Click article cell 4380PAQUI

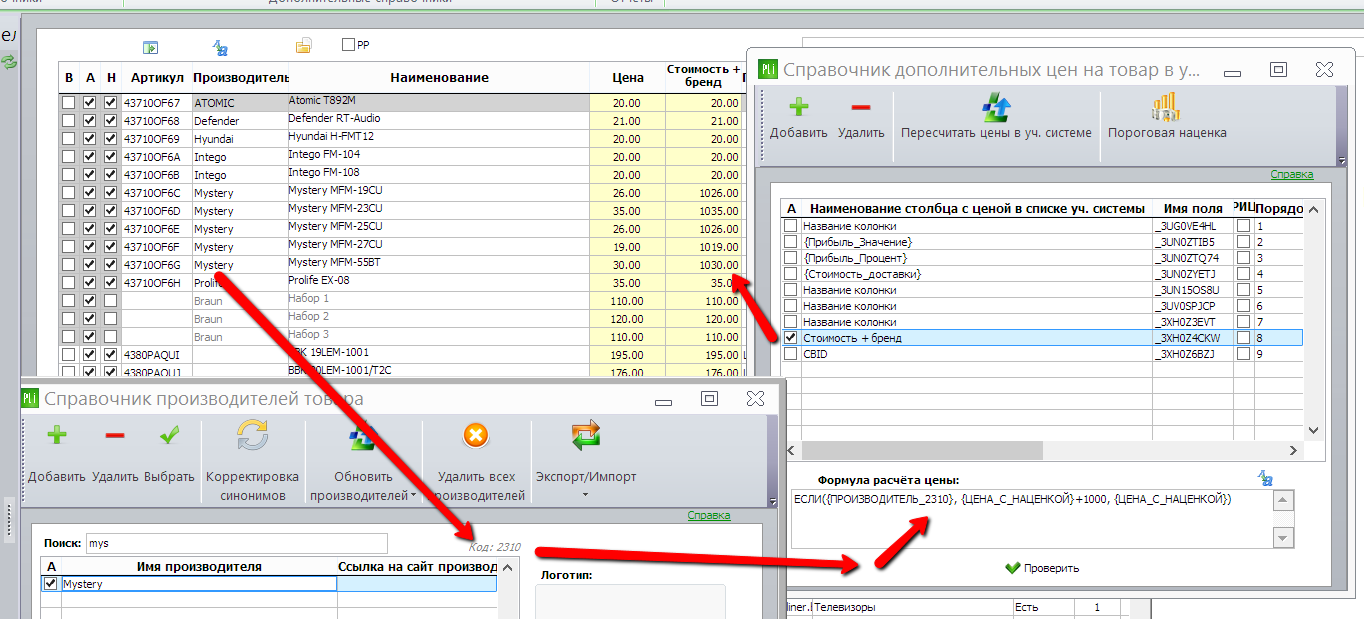click(x=157, y=354)
